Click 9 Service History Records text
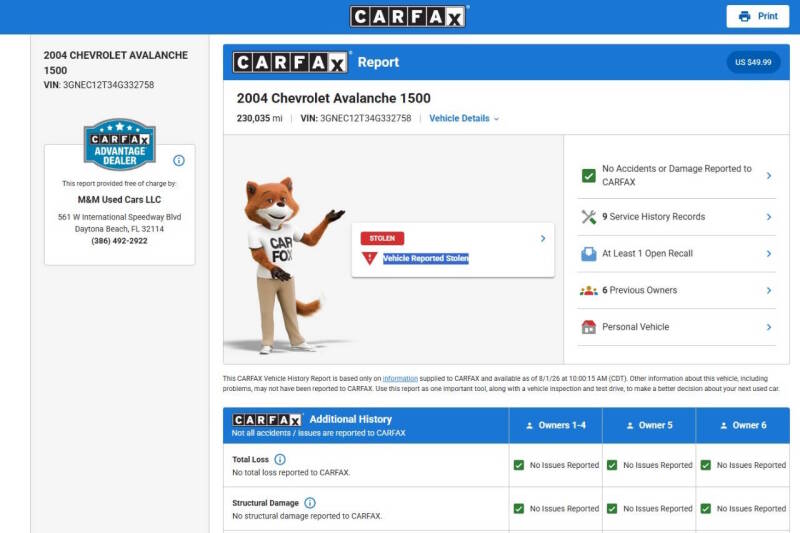 coord(654,217)
